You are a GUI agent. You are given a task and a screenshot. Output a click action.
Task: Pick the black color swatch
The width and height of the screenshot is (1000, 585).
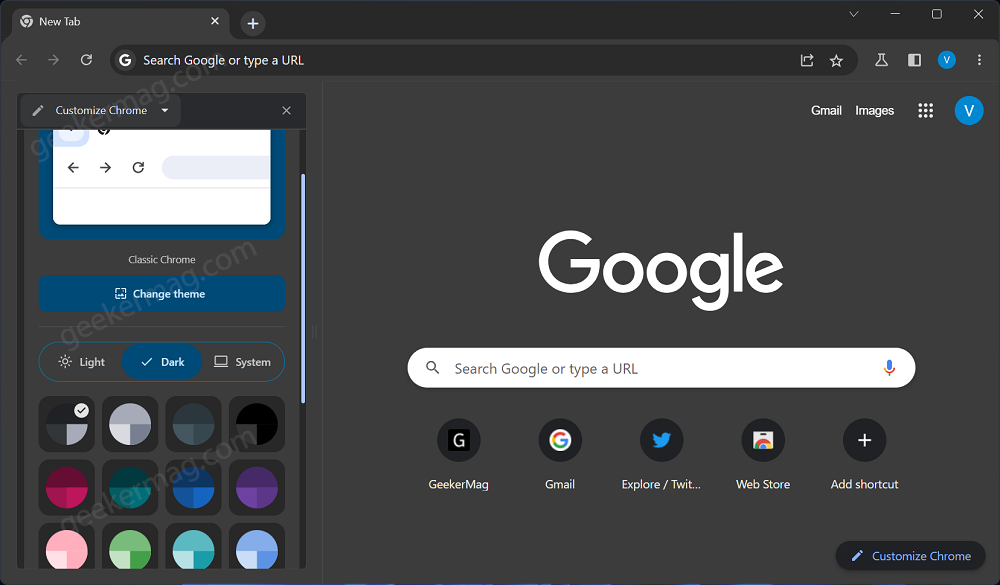257,424
